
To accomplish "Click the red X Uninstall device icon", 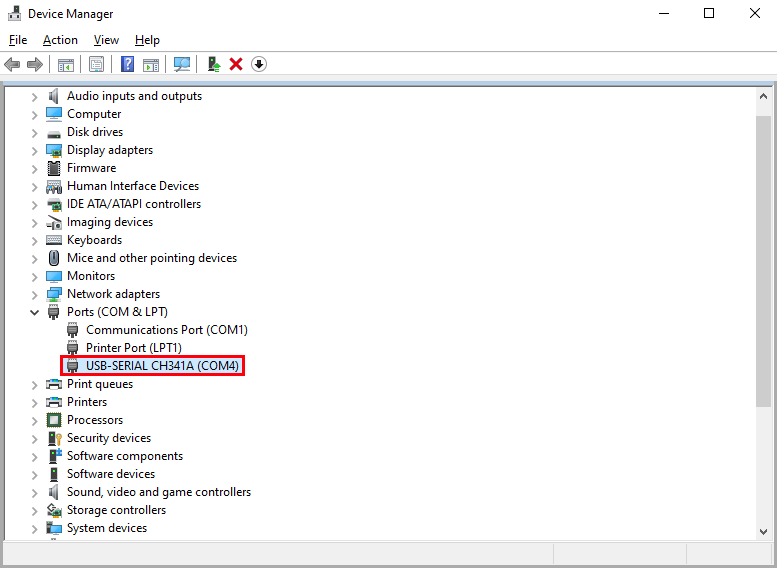I will (236, 64).
